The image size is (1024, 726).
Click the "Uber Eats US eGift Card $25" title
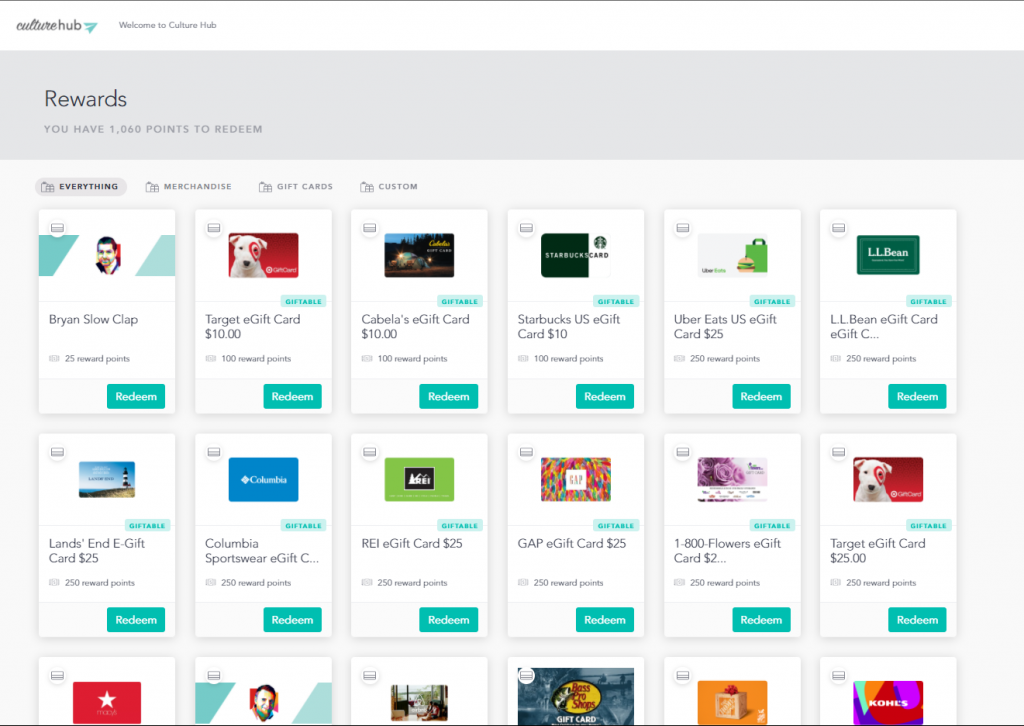click(725, 326)
